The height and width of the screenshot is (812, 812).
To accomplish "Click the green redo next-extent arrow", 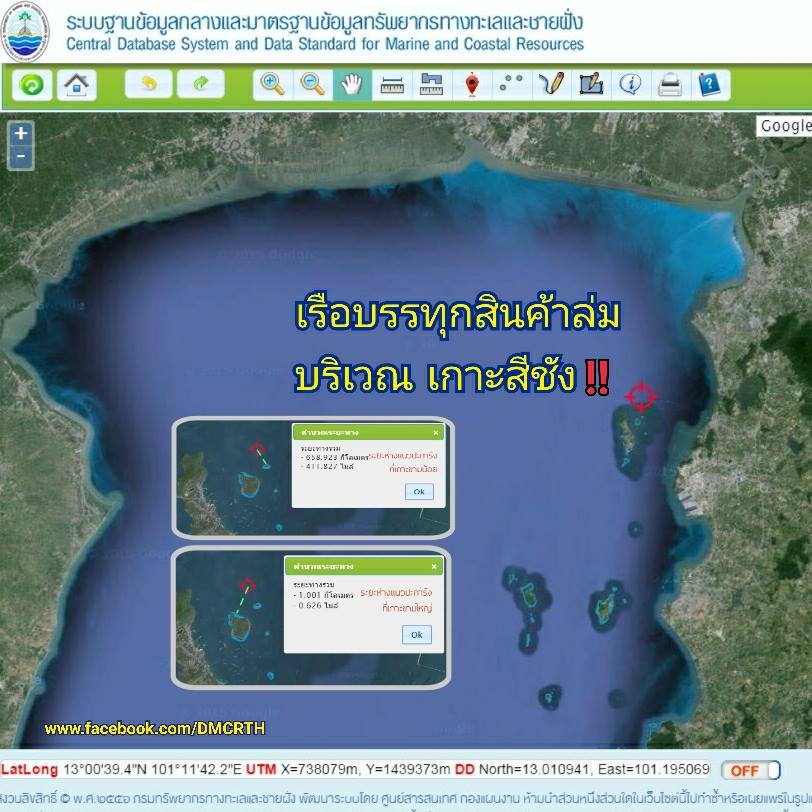I will (201, 84).
